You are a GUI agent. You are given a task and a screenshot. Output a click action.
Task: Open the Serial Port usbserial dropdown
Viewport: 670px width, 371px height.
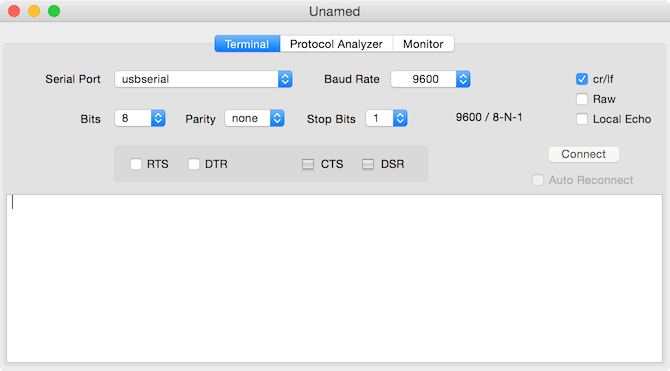[203, 79]
